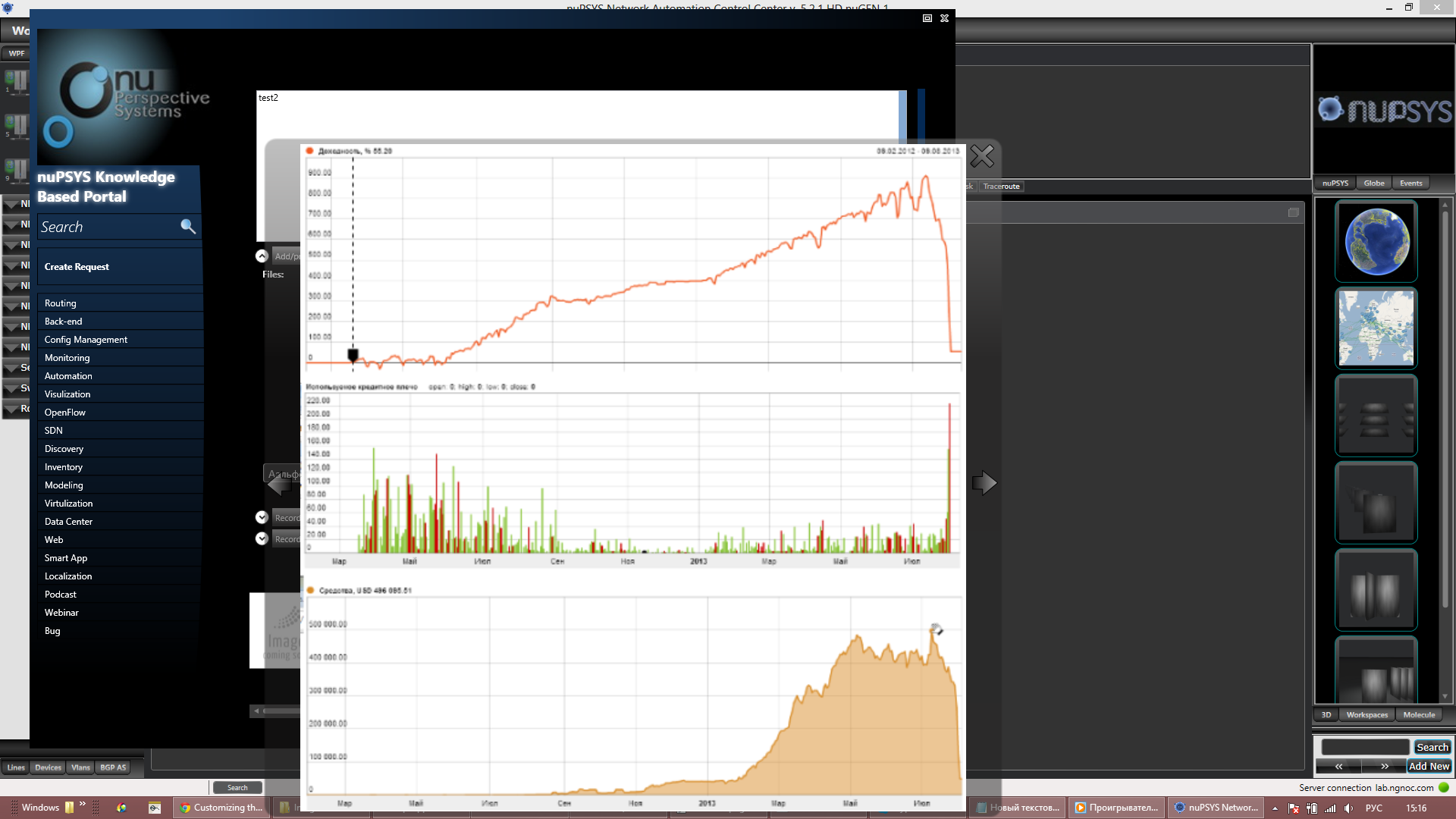Switch to the Globe tab
1456x819 pixels.
[x=1373, y=184]
